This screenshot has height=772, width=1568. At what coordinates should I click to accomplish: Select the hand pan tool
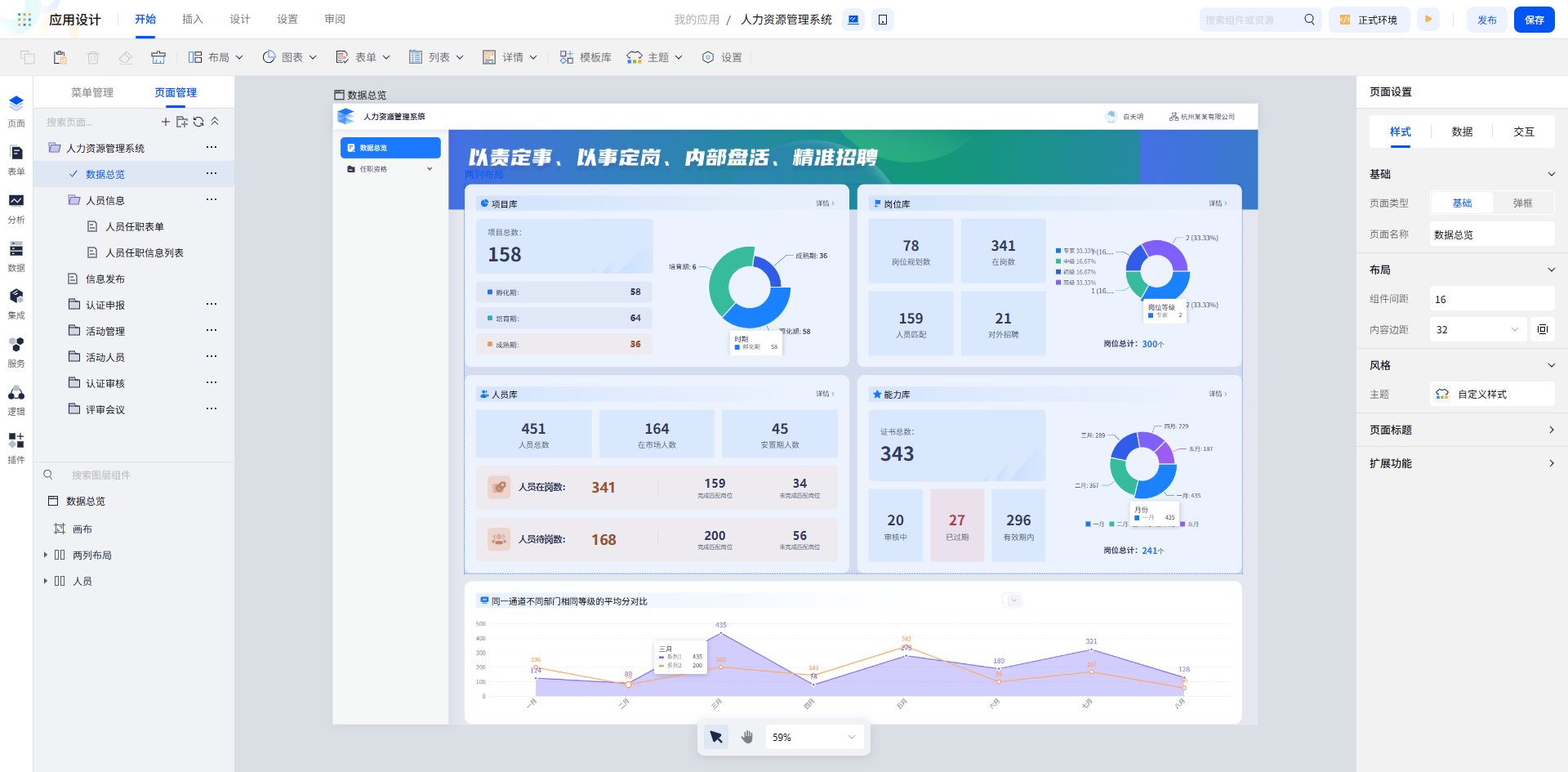coord(747,737)
